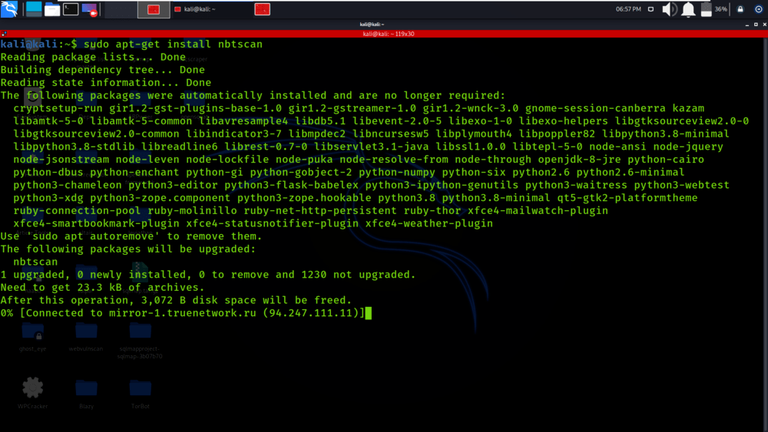Viewport: 768px width, 432px height.
Task: Click the show desktop panel icon
Action: coord(34,9)
